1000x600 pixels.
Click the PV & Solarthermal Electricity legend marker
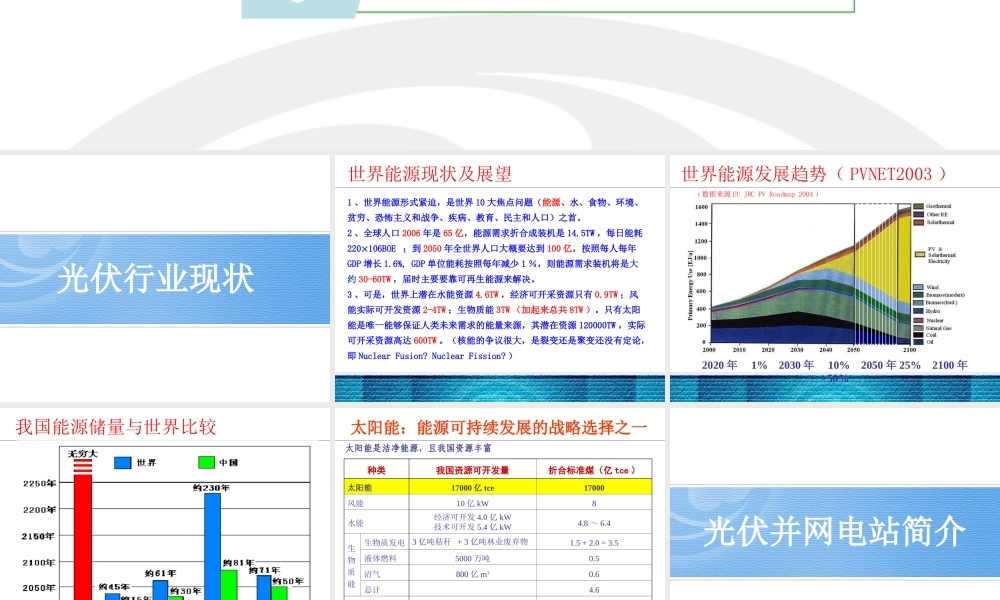pyautogui.click(x=918, y=254)
